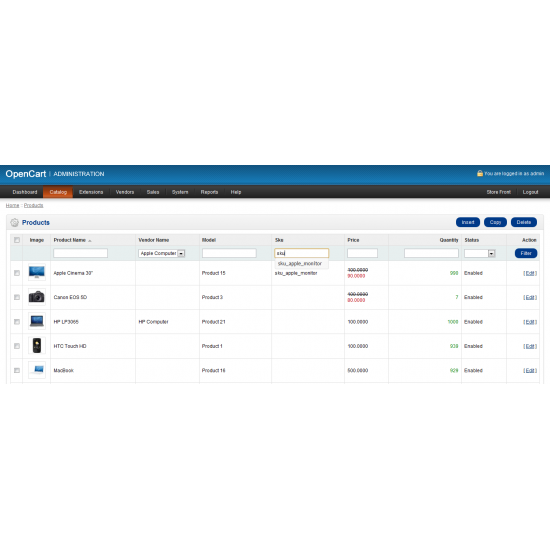The width and height of the screenshot is (550, 550).
Task: Sort by Quantity column header
Action: point(449,240)
